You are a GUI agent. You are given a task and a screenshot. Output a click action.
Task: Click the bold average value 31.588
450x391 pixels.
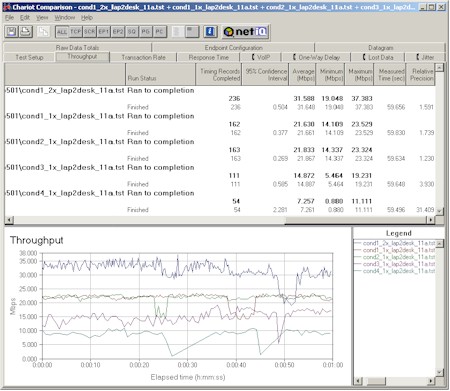tap(304, 98)
